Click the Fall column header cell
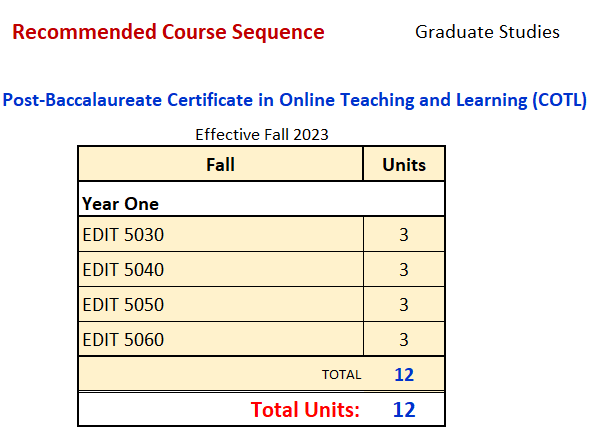The width and height of the screenshot is (609, 448). point(220,165)
